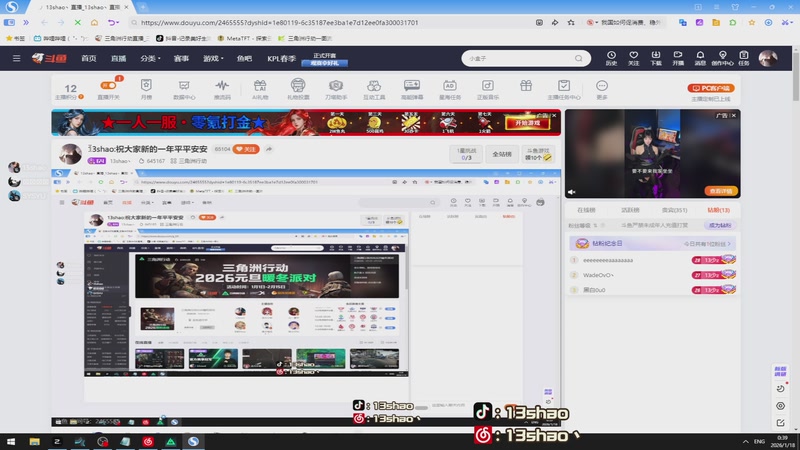This screenshot has width=800, height=450.
Task: Open 赛事 in Douyu navbar
Action: click(181, 58)
